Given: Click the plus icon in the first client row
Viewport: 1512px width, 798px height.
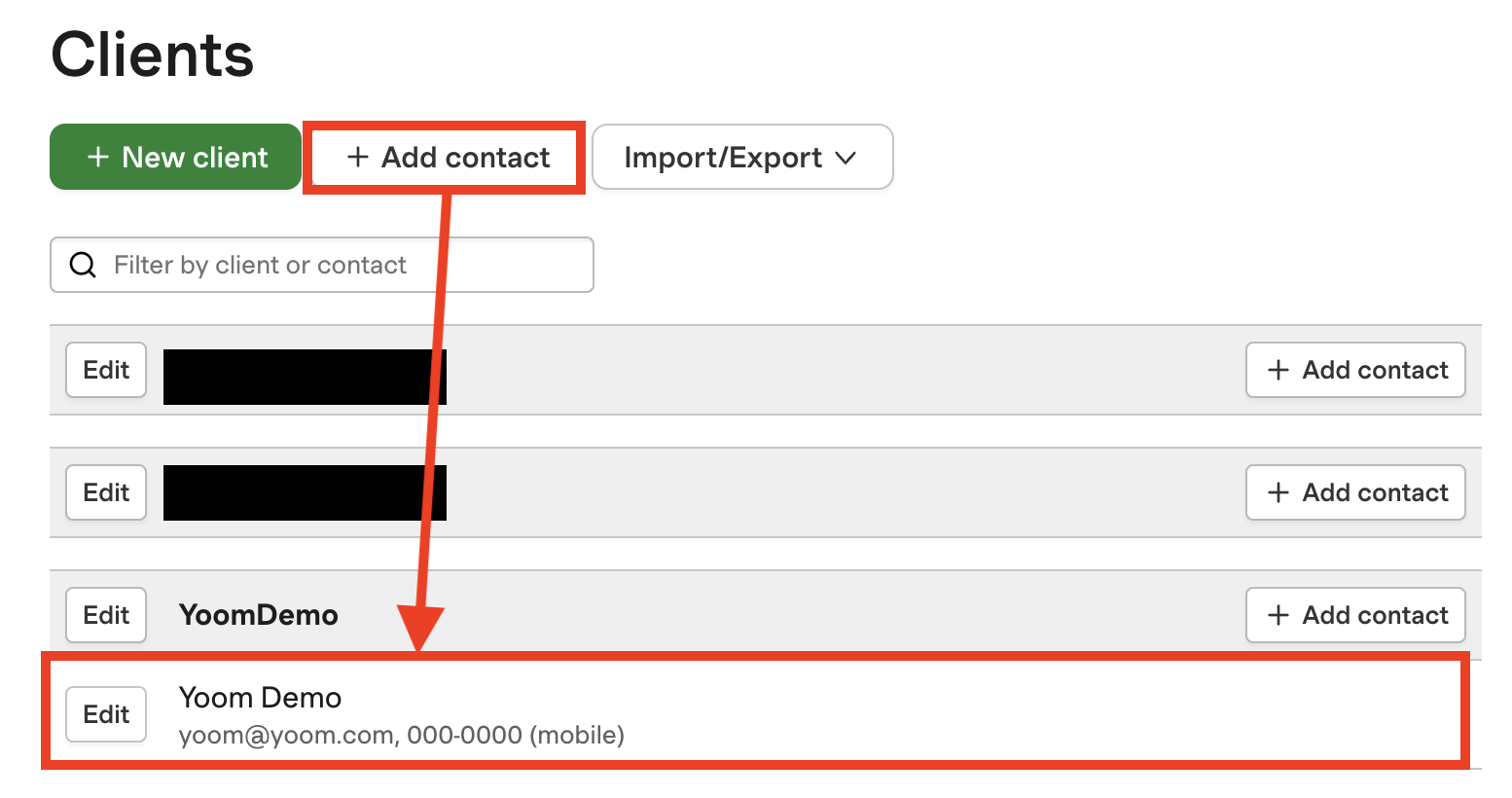Looking at the screenshot, I should click(x=1278, y=370).
